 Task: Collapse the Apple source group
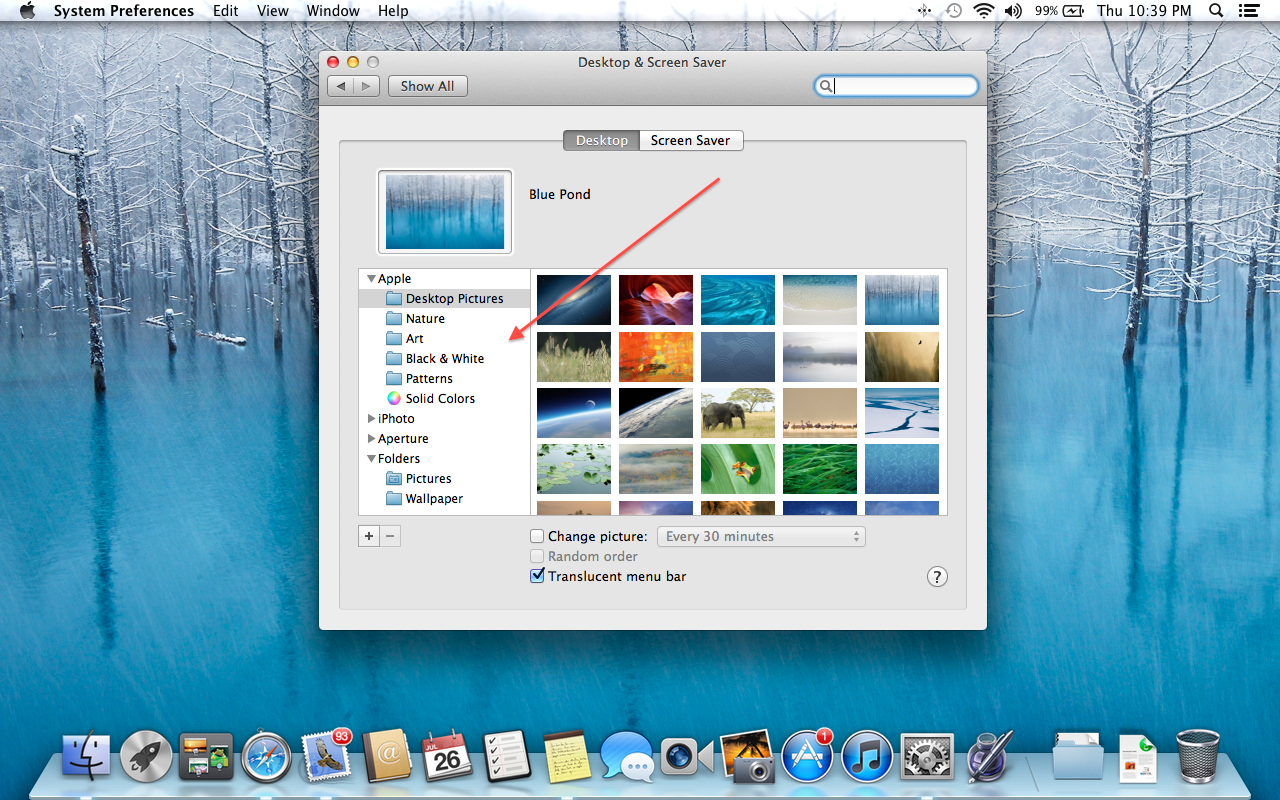point(371,279)
